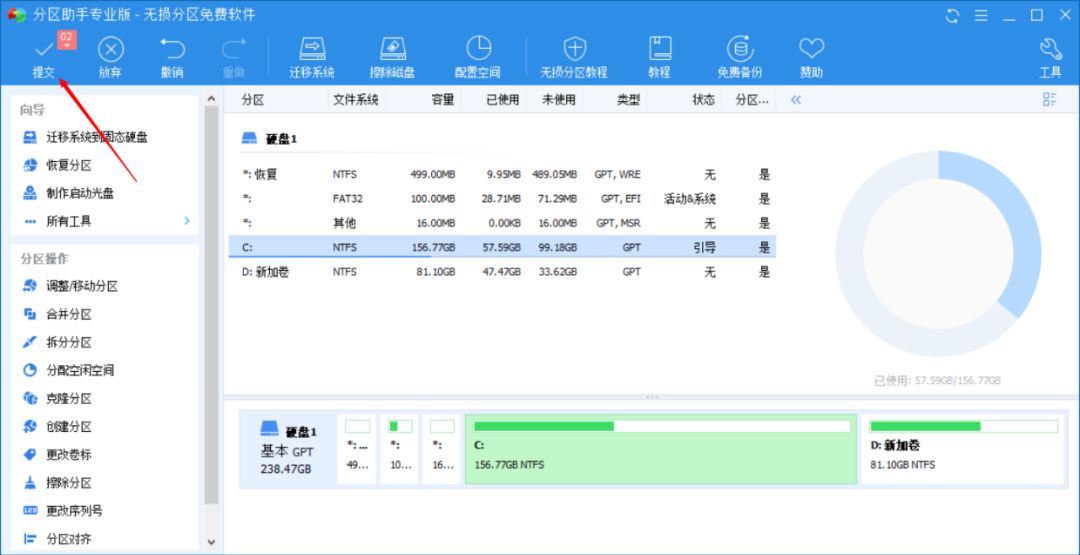Select the 其他 MSR partition row
This screenshot has width=1080, height=555.
pos(502,223)
